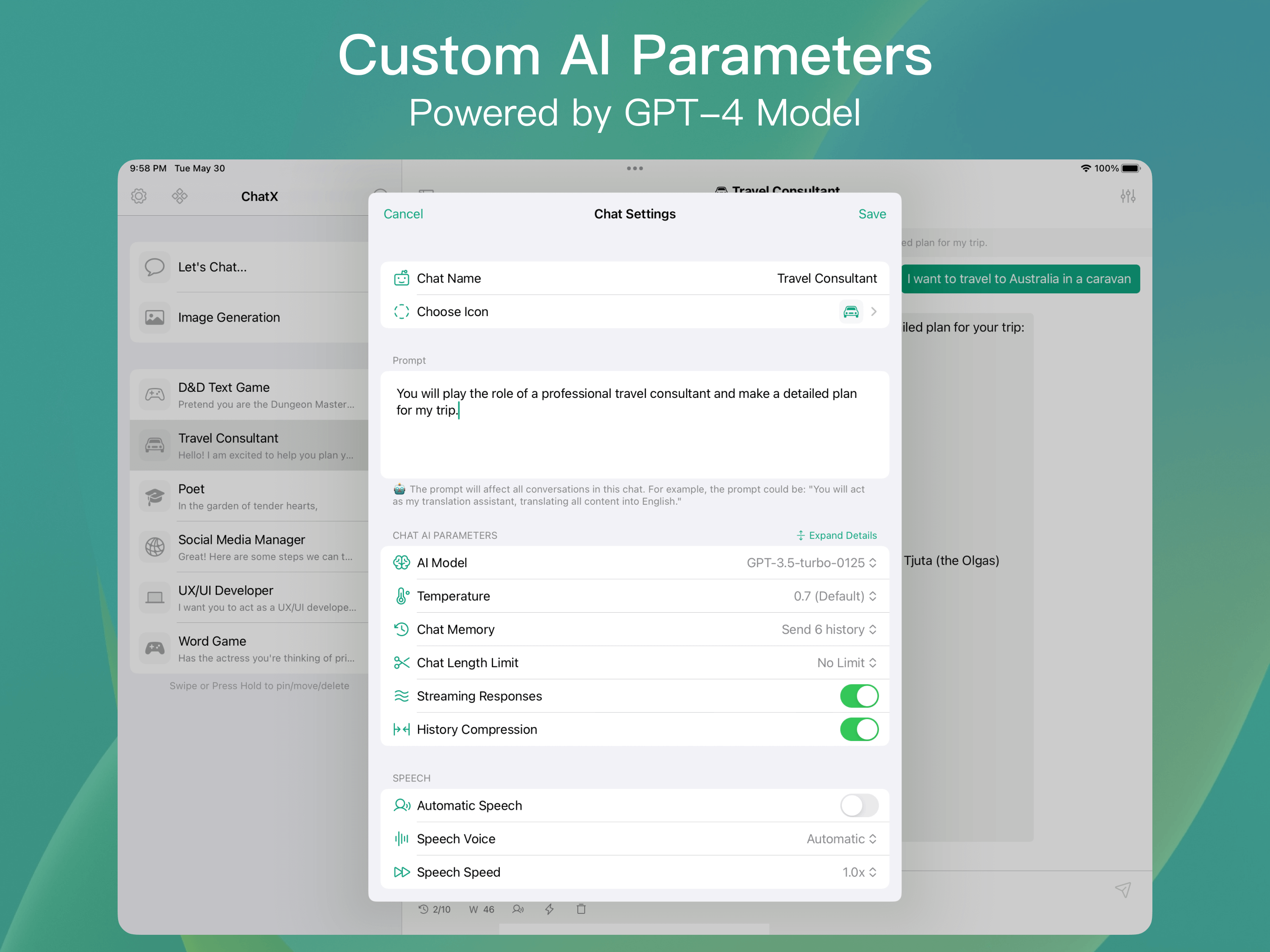Click the Expand Details link

[x=837, y=535]
